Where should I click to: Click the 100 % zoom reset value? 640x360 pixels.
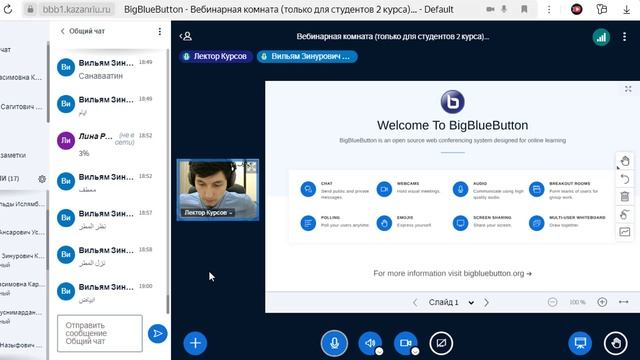(577, 302)
